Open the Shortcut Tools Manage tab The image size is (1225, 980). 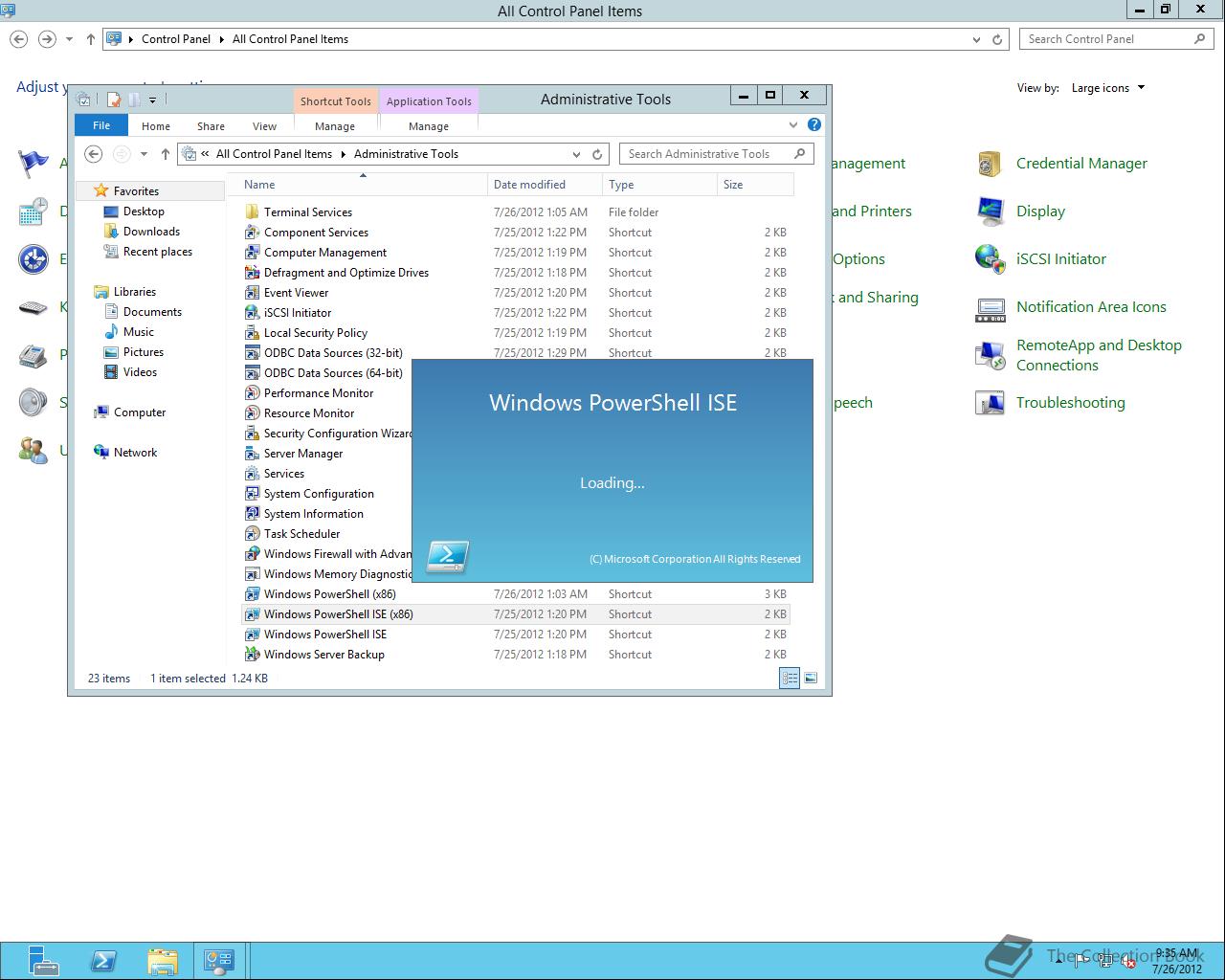click(335, 126)
